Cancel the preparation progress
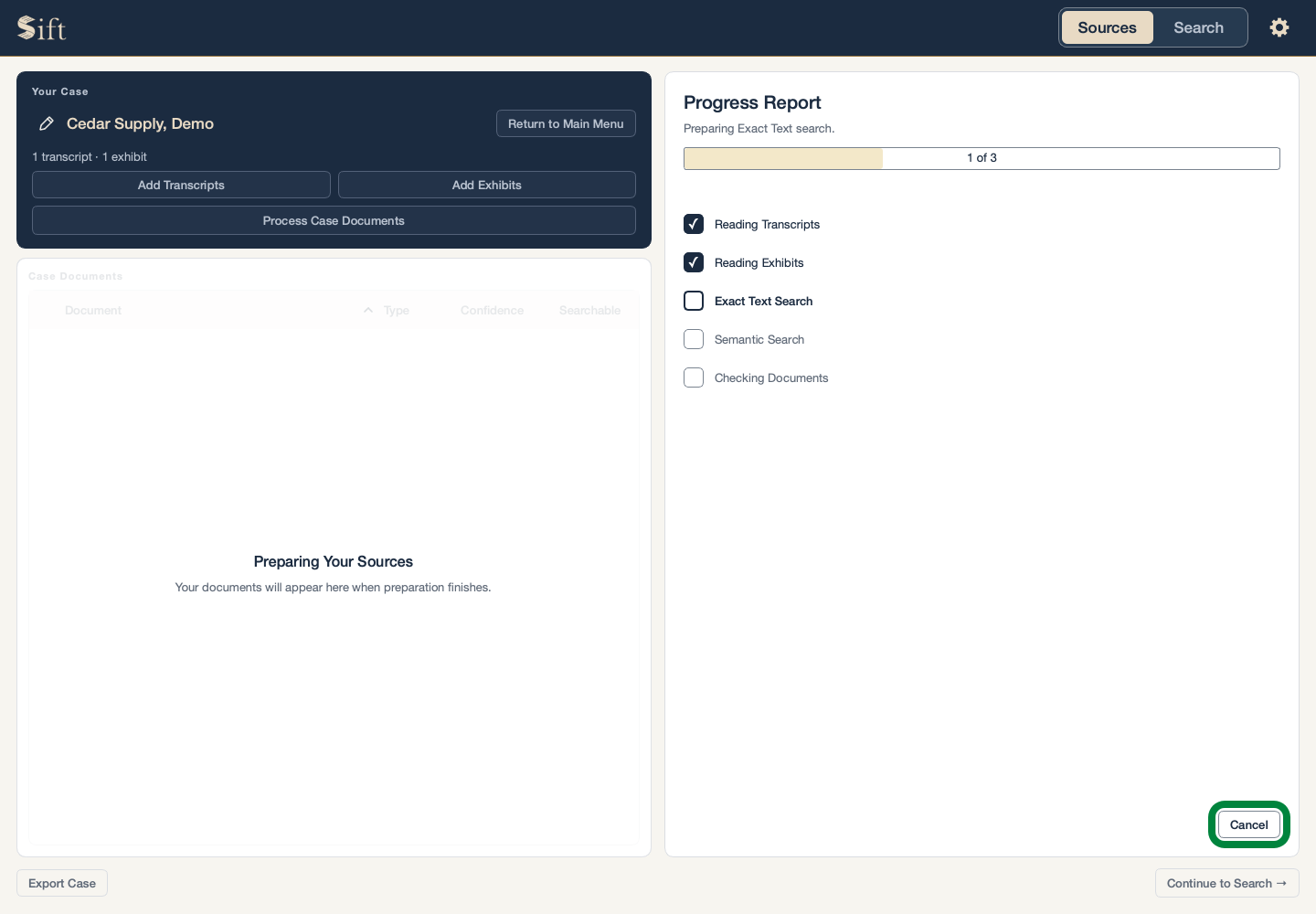 [1248, 824]
